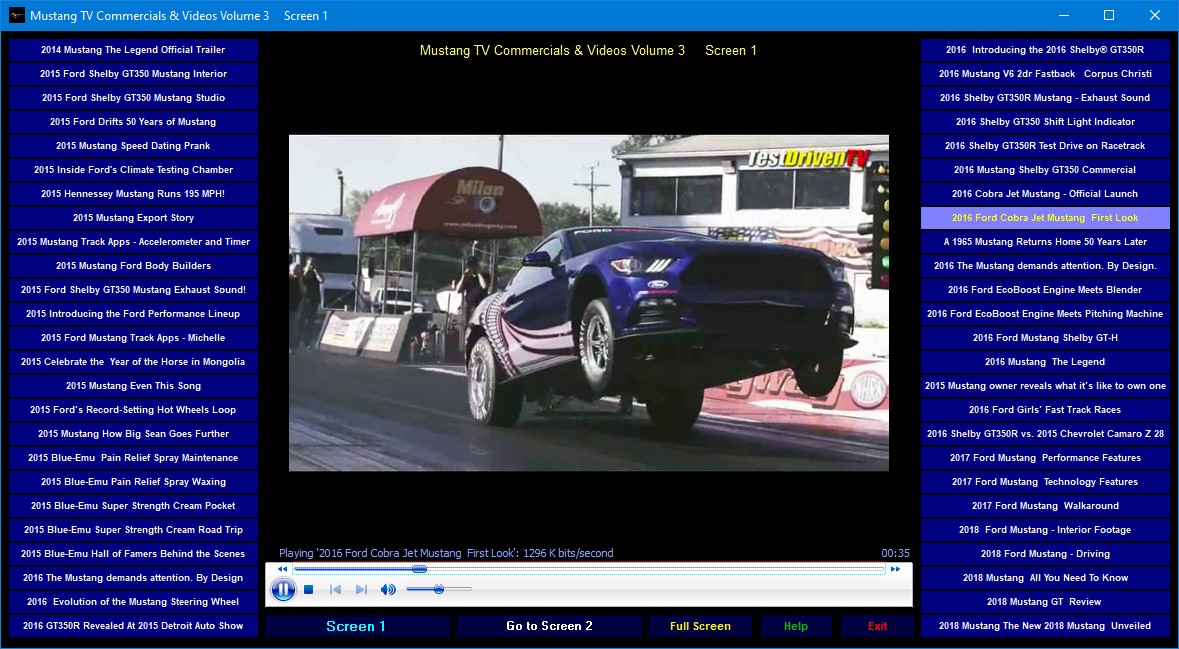Play 2015 Mustang How Big Sean Goes Further
The image size is (1179, 649).
pyautogui.click(x=133, y=434)
